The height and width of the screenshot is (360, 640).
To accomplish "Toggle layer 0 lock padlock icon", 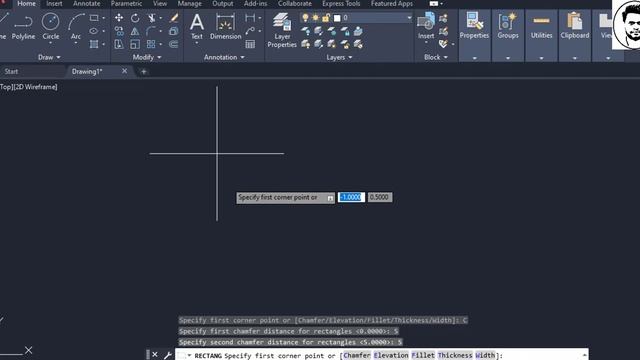I will 326,18.
